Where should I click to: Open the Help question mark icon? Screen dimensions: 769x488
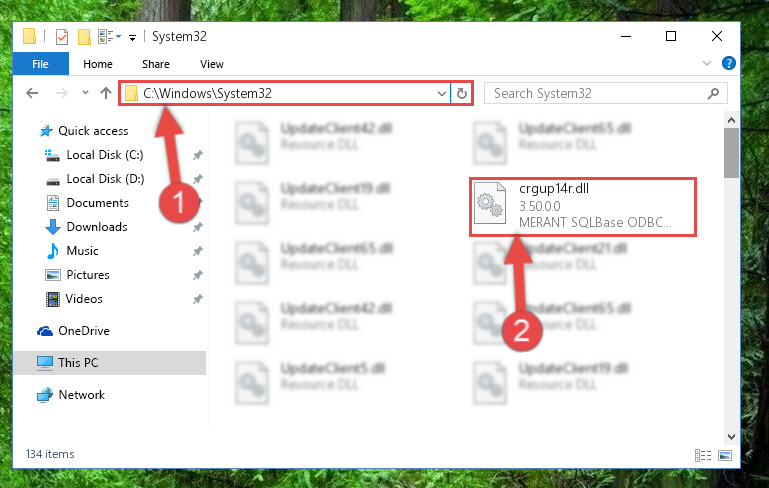coord(728,63)
